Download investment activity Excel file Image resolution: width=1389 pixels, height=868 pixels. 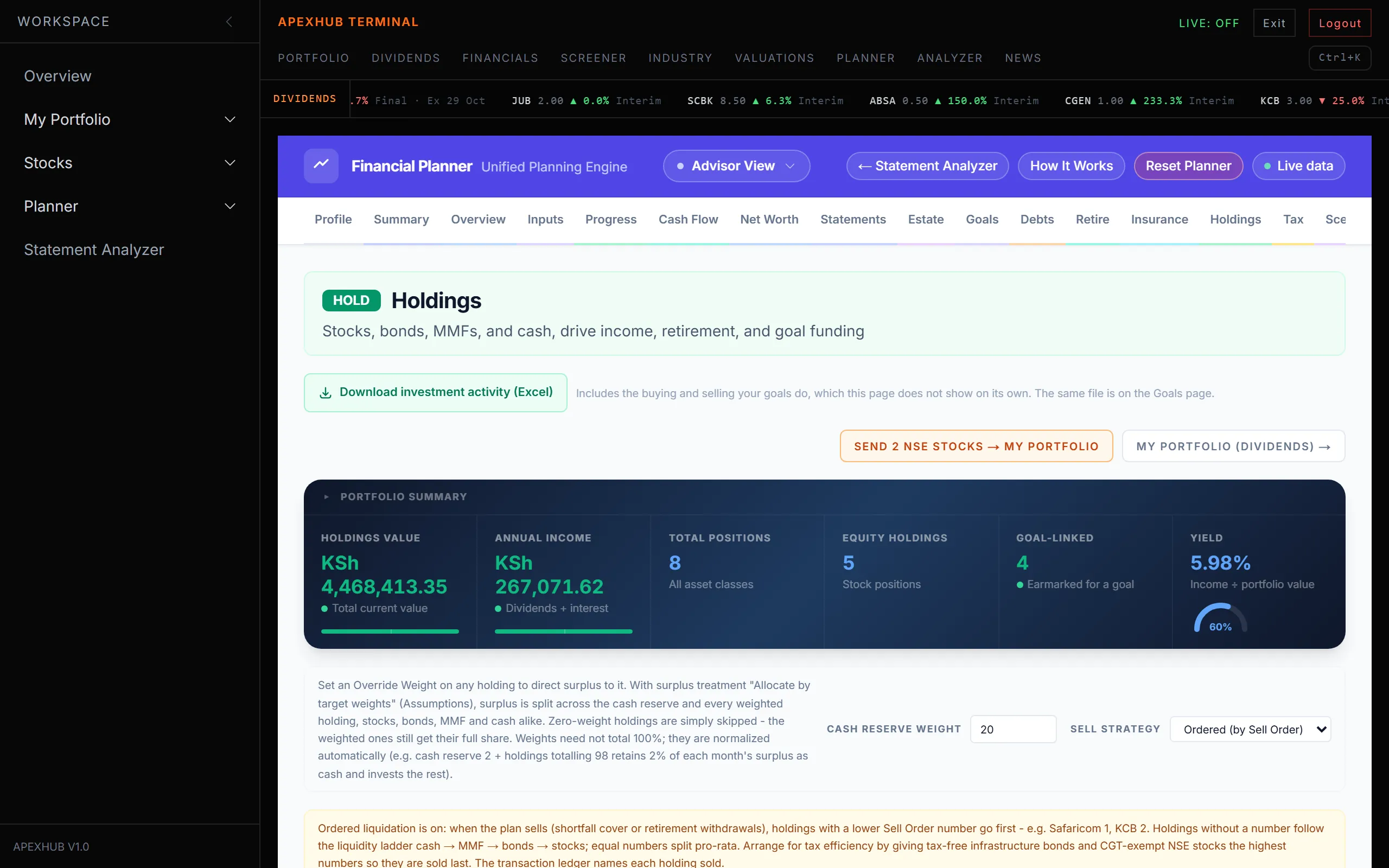pos(436,393)
